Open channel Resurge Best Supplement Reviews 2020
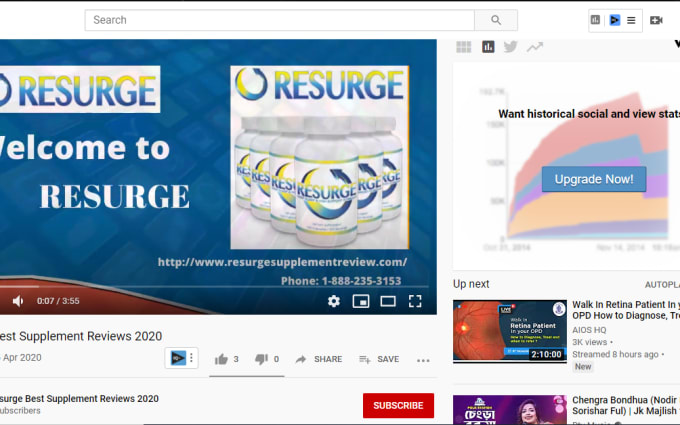This screenshot has width=680, height=425. [x=79, y=399]
